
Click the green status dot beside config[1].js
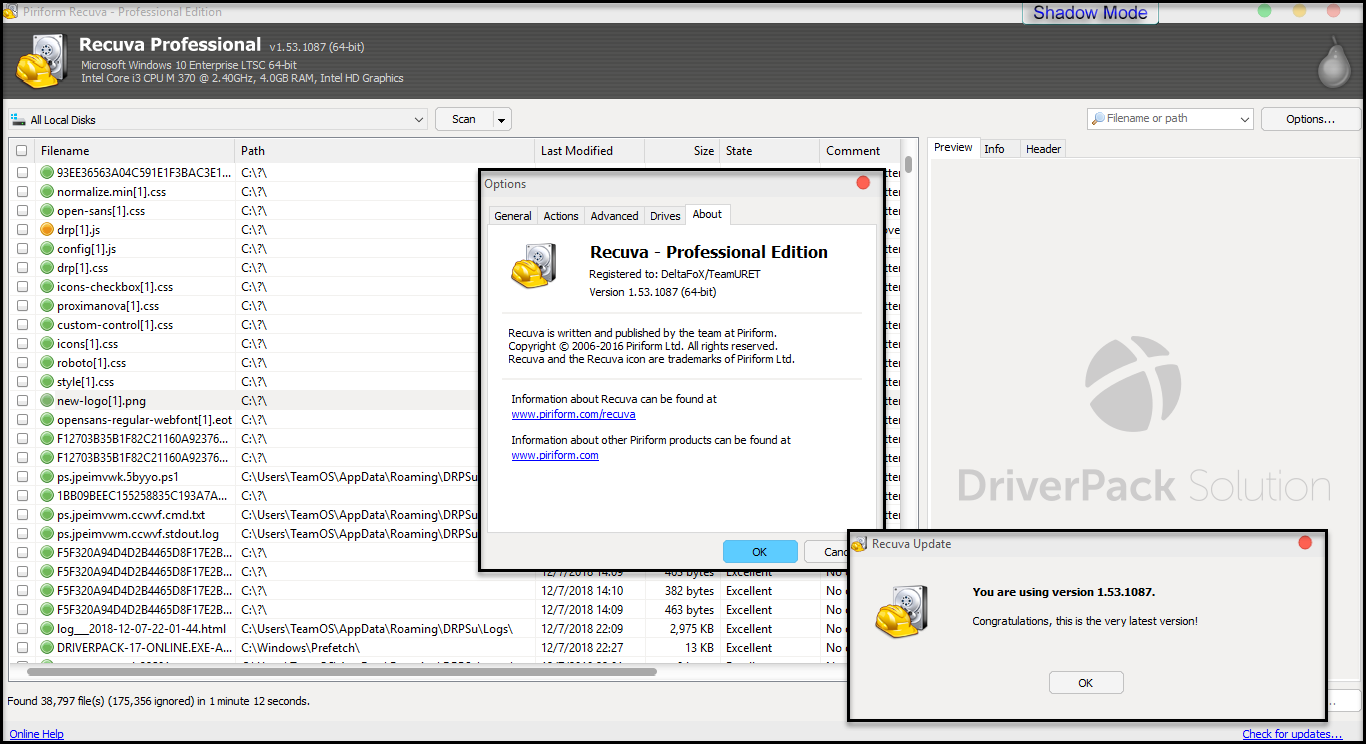point(46,249)
